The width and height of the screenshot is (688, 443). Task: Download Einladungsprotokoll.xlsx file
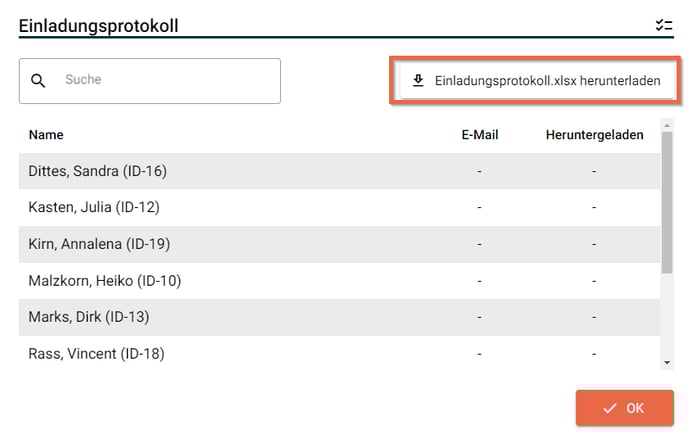[537, 81]
